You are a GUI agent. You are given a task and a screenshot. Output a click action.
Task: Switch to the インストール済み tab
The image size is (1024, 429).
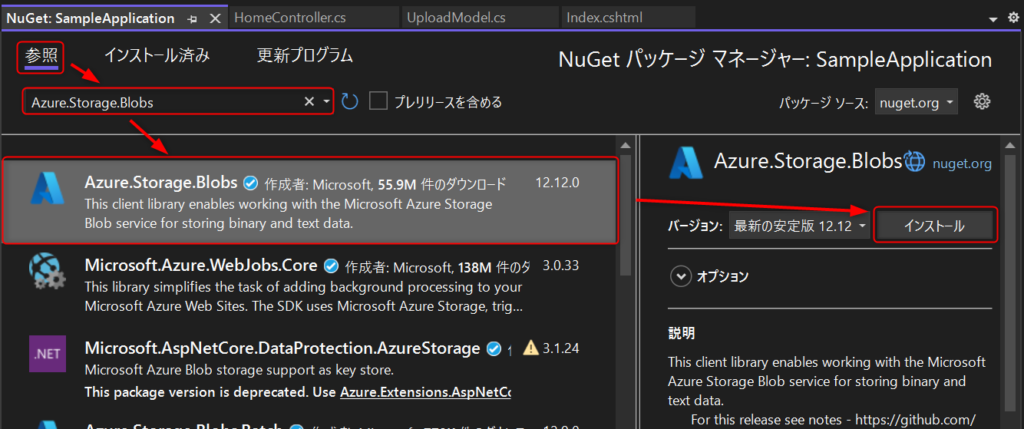click(157, 56)
